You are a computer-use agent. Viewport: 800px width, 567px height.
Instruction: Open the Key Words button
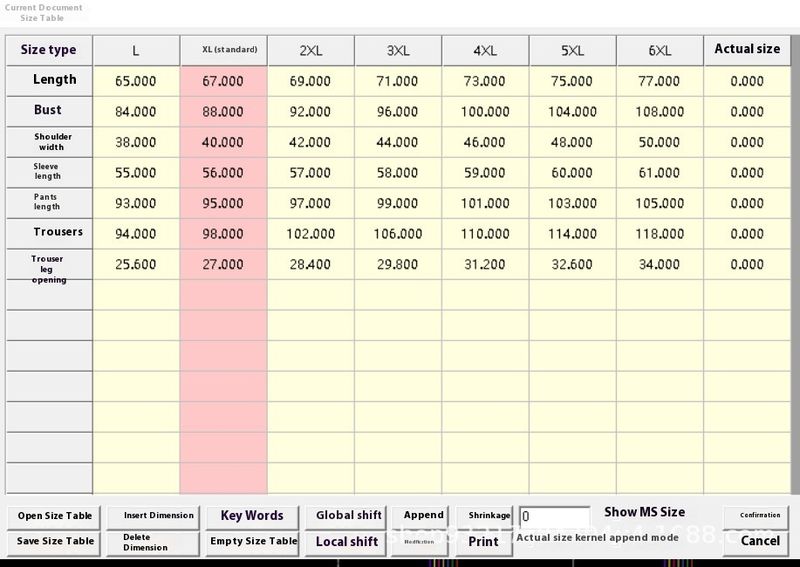(252, 516)
